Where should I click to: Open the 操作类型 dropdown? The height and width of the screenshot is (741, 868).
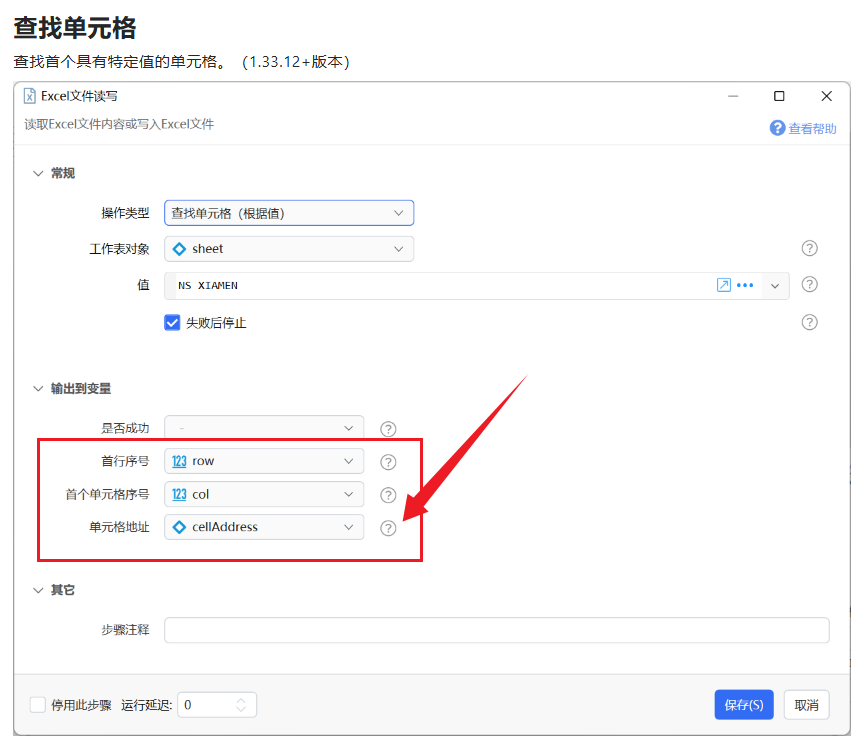289,213
